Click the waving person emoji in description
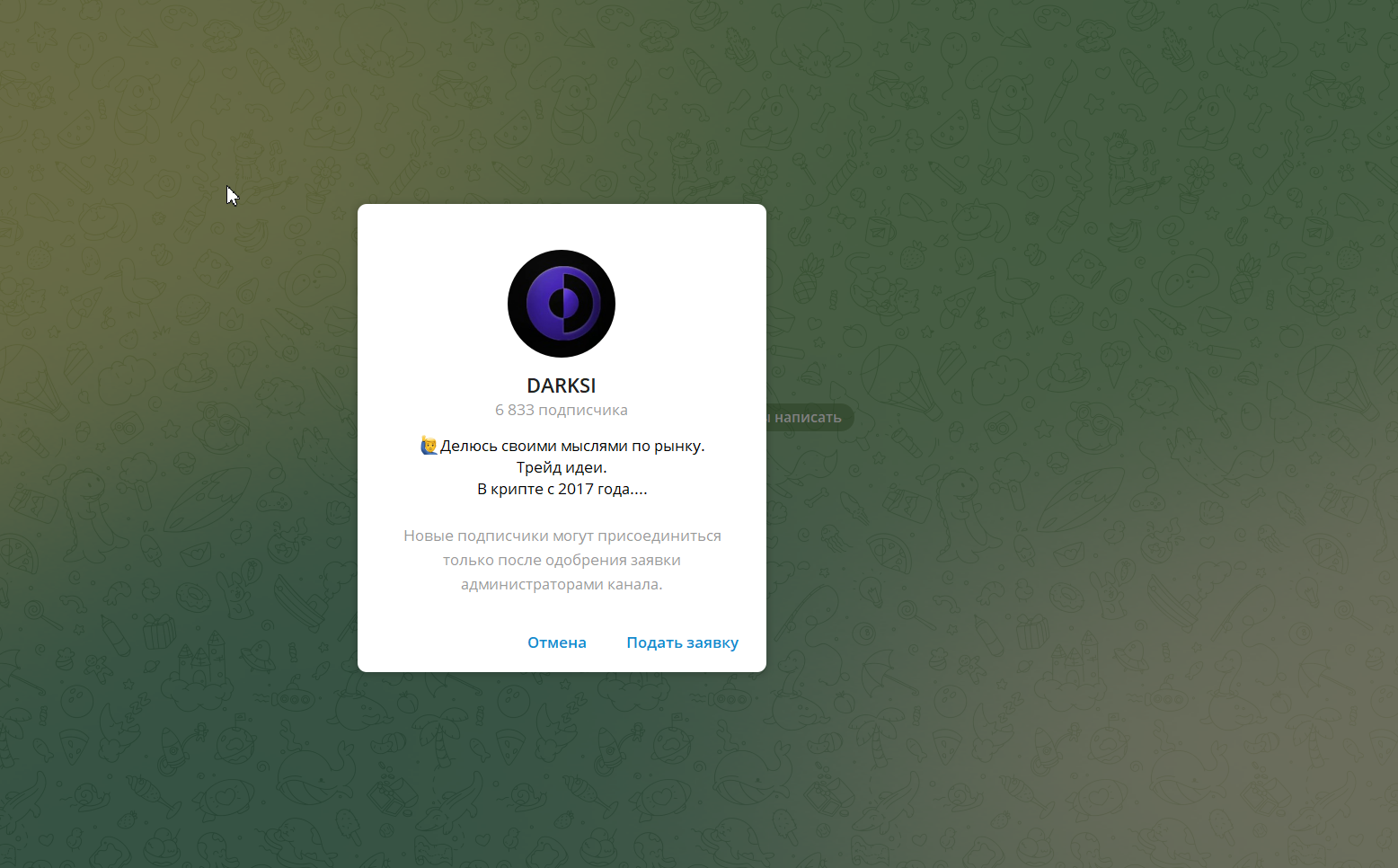Viewport: 1398px width, 868px height. 429,446
